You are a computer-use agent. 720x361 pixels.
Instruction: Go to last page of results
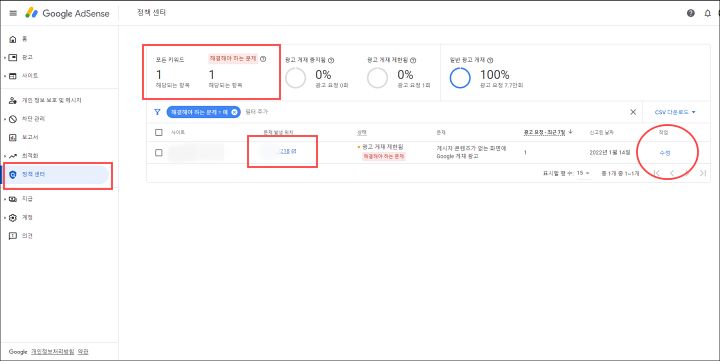click(x=703, y=173)
